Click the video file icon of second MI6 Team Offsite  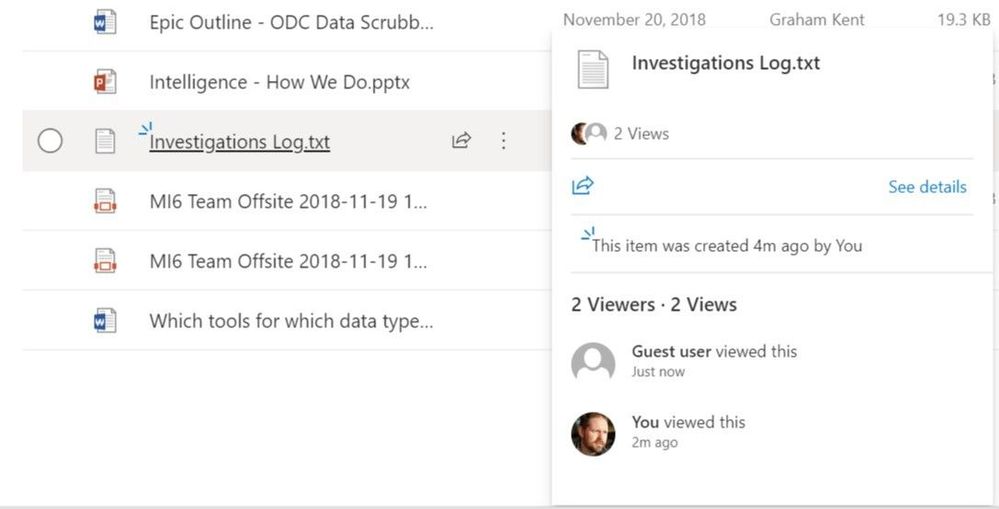(x=105, y=261)
